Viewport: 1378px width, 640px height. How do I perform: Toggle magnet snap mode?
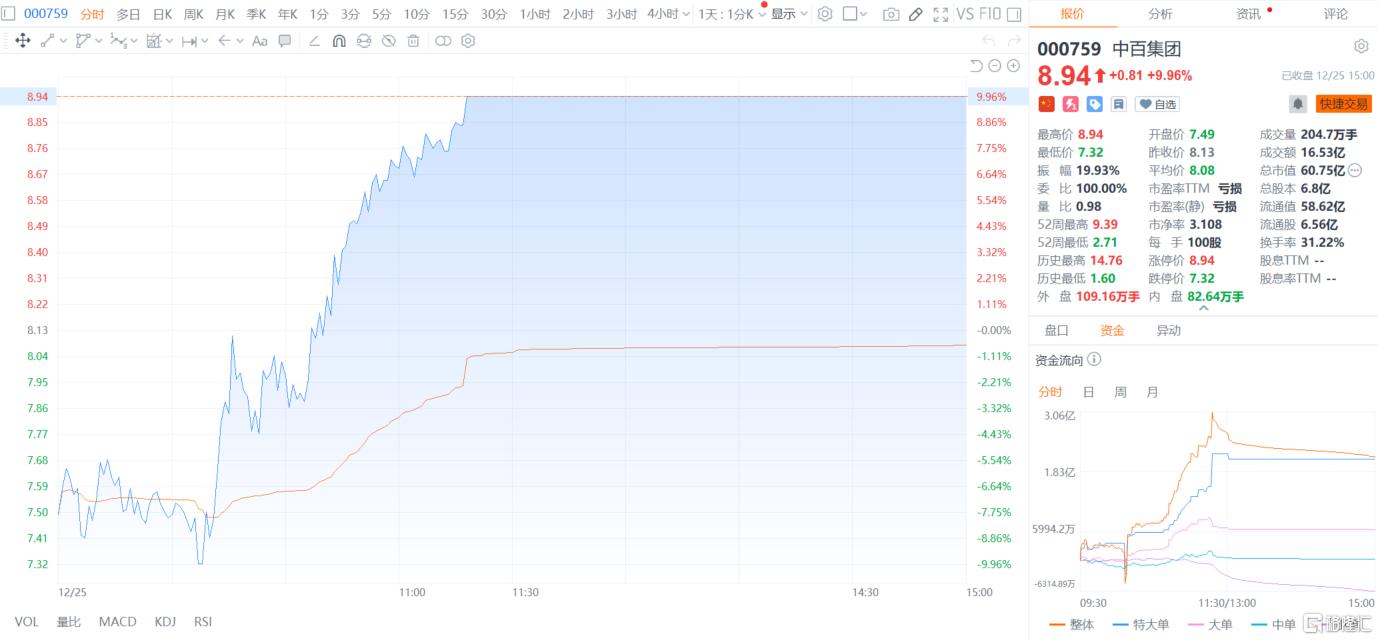339,41
